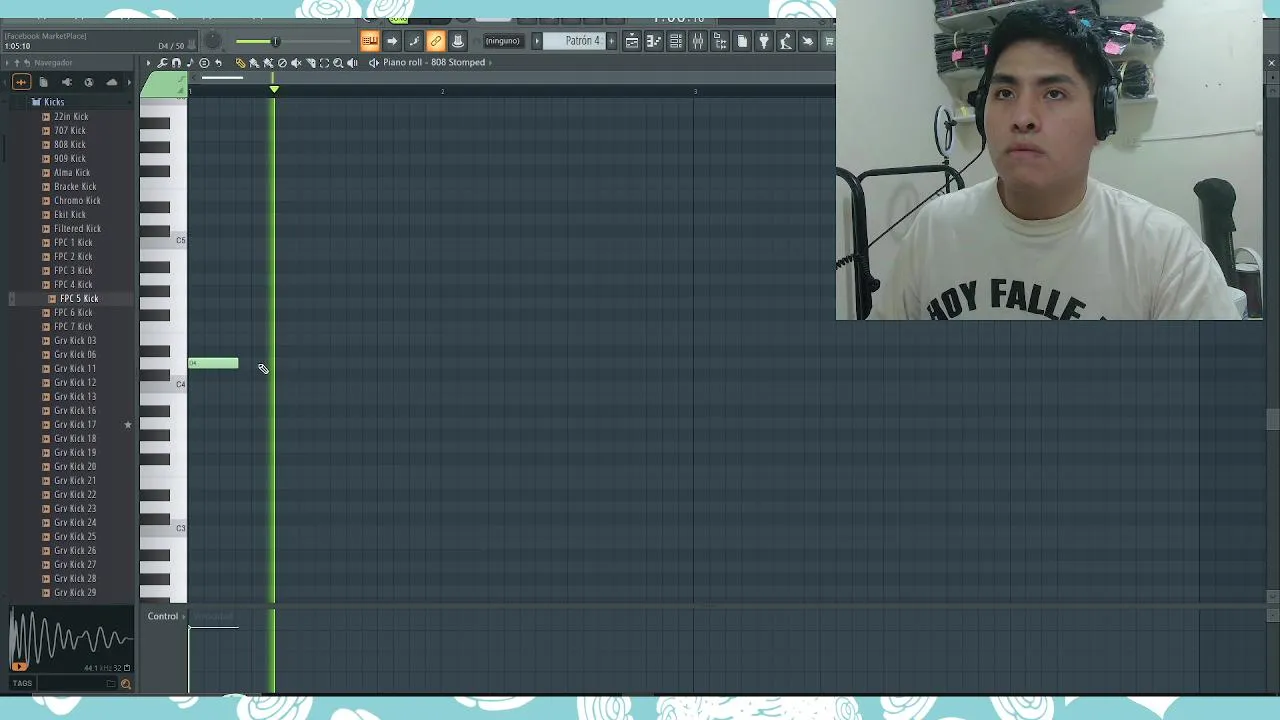This screenshot has width=1280, height=720.
Task: Click the piano roll vertical scrollbar handle
Action: [1272, 420]
